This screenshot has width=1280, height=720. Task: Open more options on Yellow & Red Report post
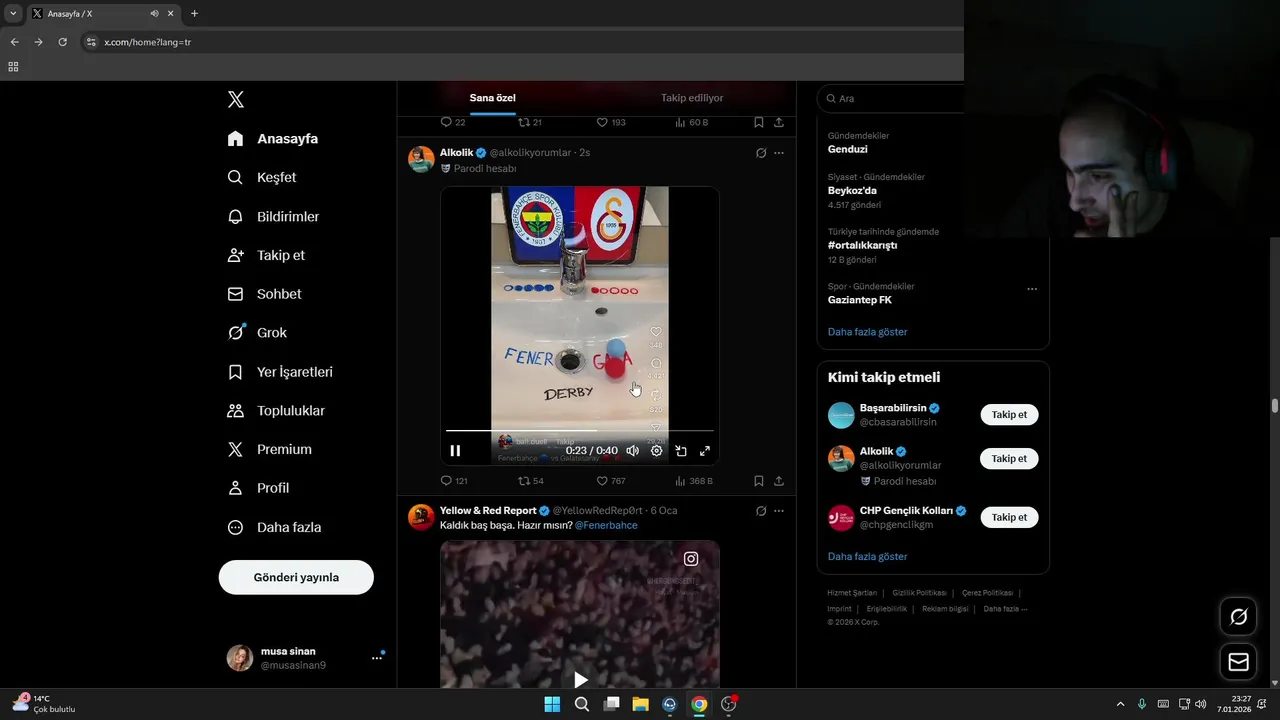779,511
